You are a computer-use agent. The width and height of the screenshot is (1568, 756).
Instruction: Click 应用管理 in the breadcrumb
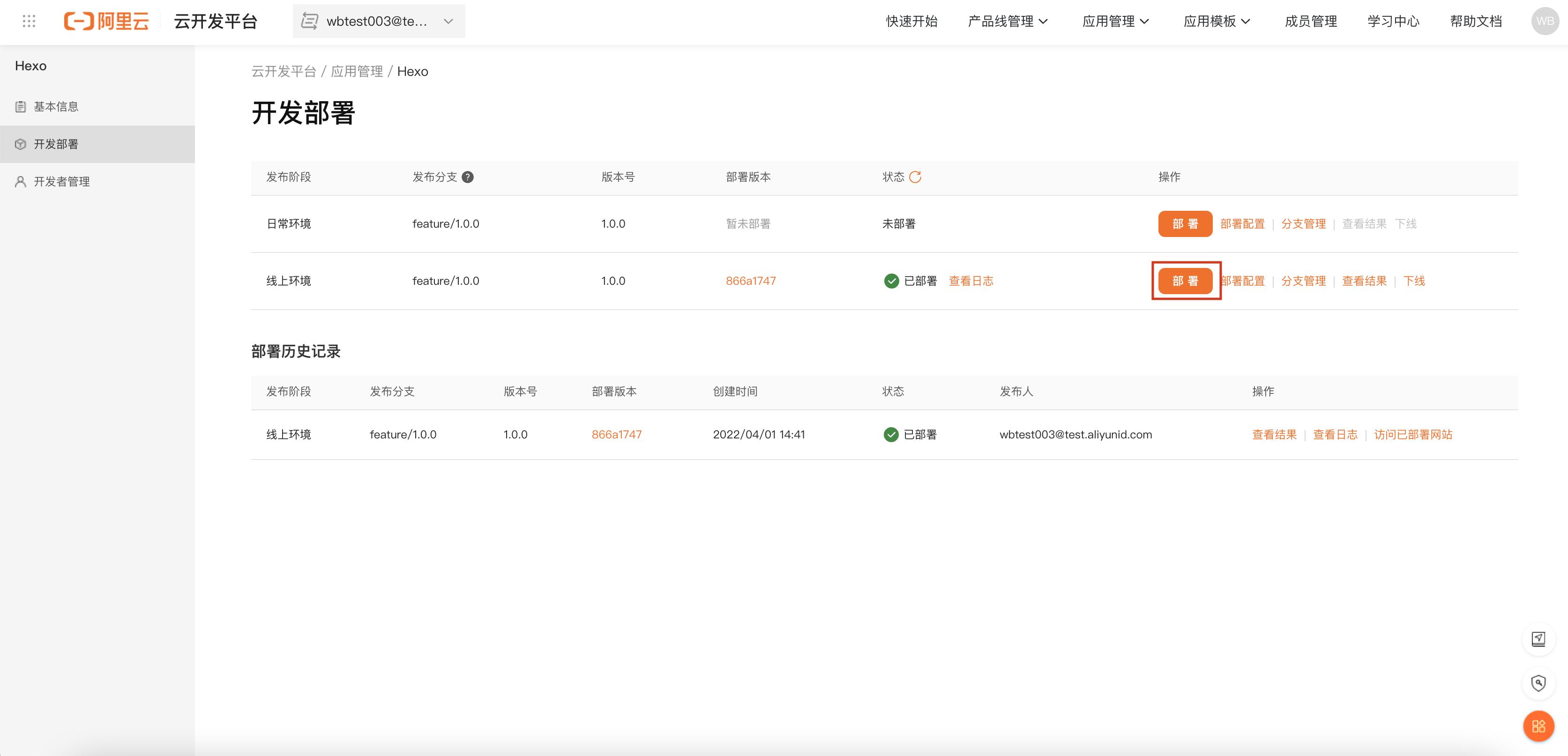coord(357,72)
